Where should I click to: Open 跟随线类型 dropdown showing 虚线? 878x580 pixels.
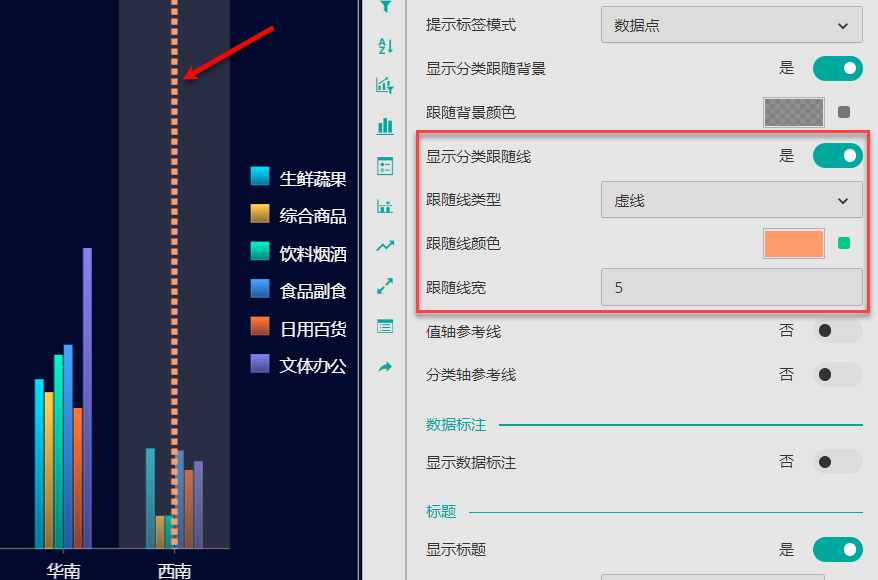[x=731, y=199]
